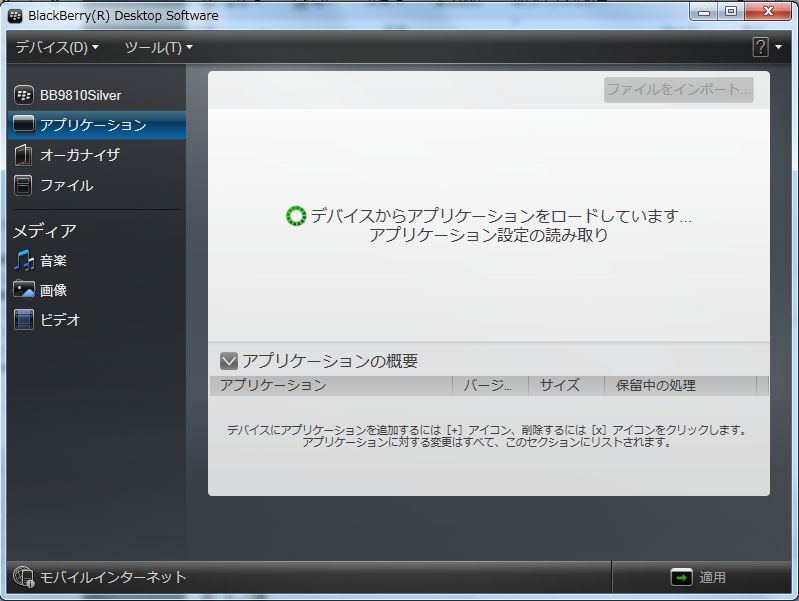Image resolution: width=799 pixels, height=601 pixels.
Task: Select BB9810Silver device in the sidebar
Action: (x=97, y=95)
